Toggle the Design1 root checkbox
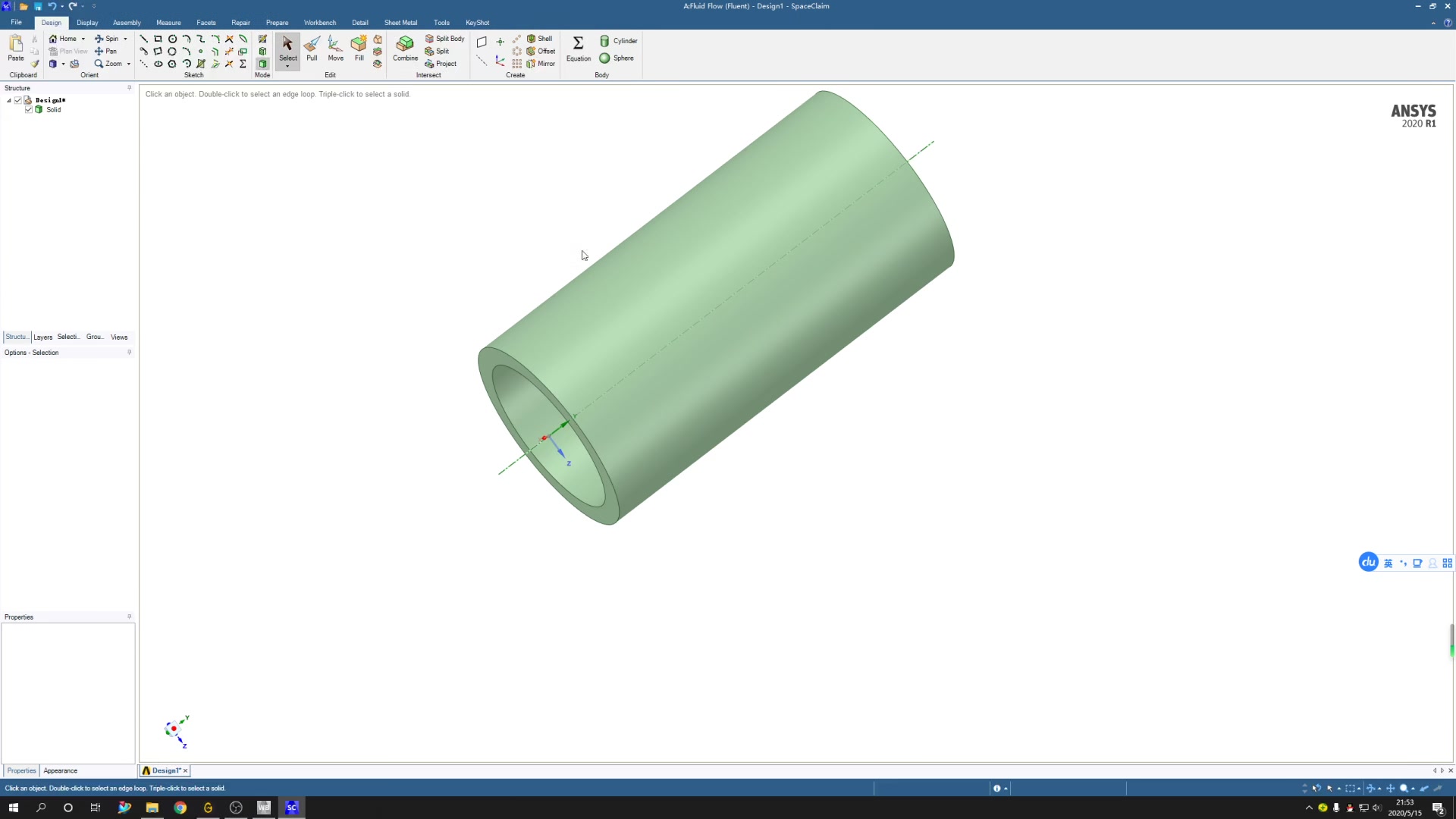The image size is (1456, 819). pos(18,100)
